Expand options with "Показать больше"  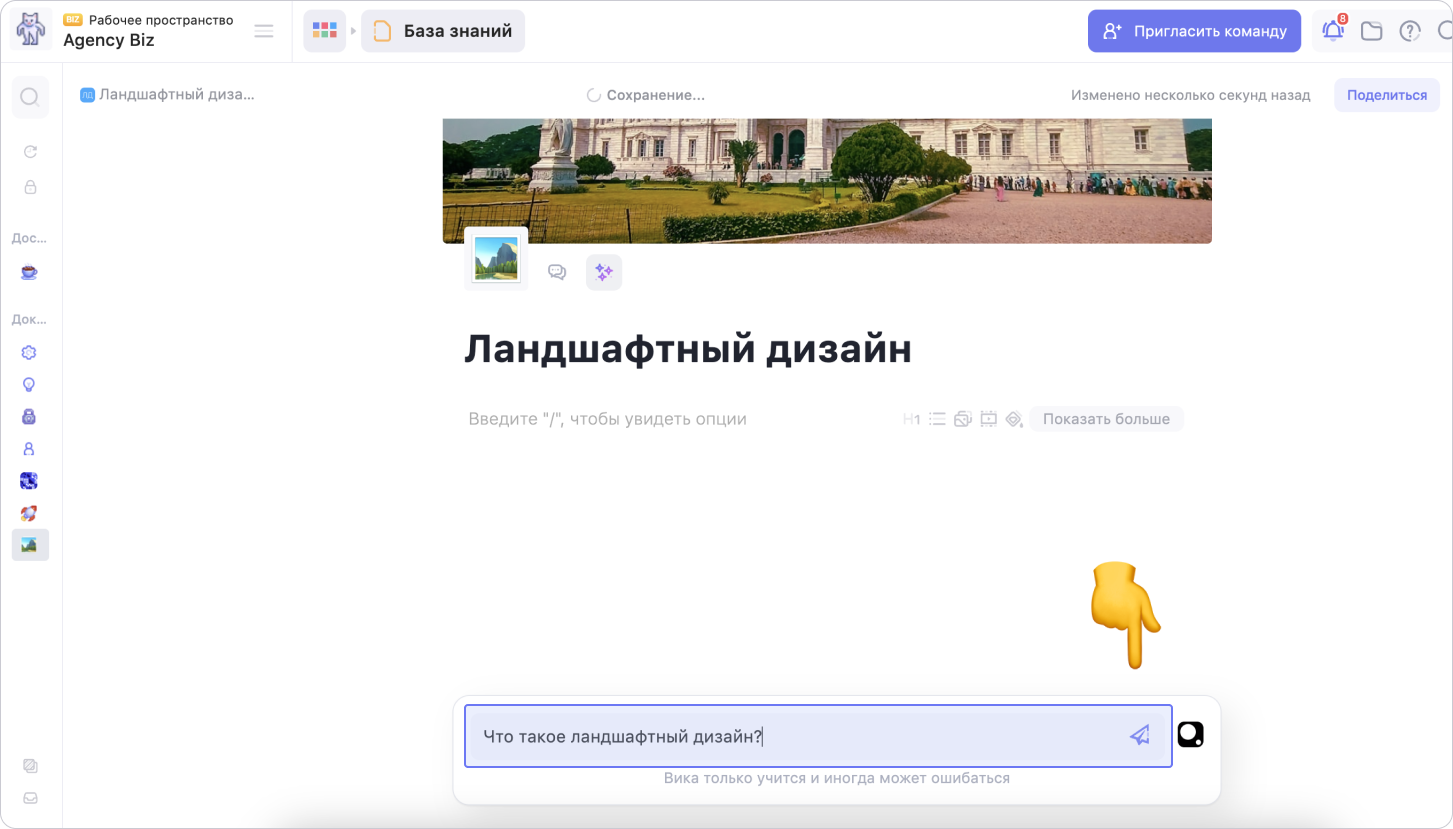pos(1106,419)
